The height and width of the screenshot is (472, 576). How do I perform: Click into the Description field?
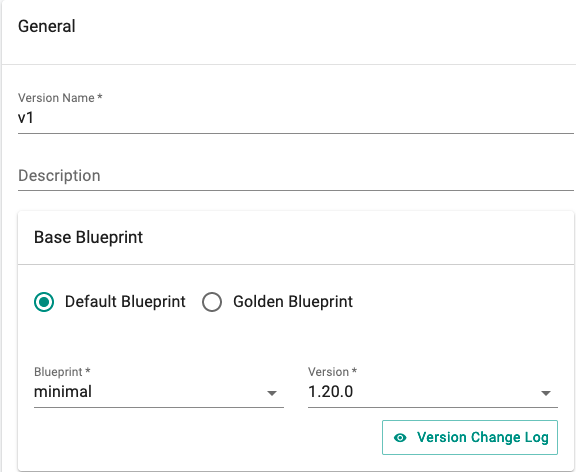(x=296, y=176)
